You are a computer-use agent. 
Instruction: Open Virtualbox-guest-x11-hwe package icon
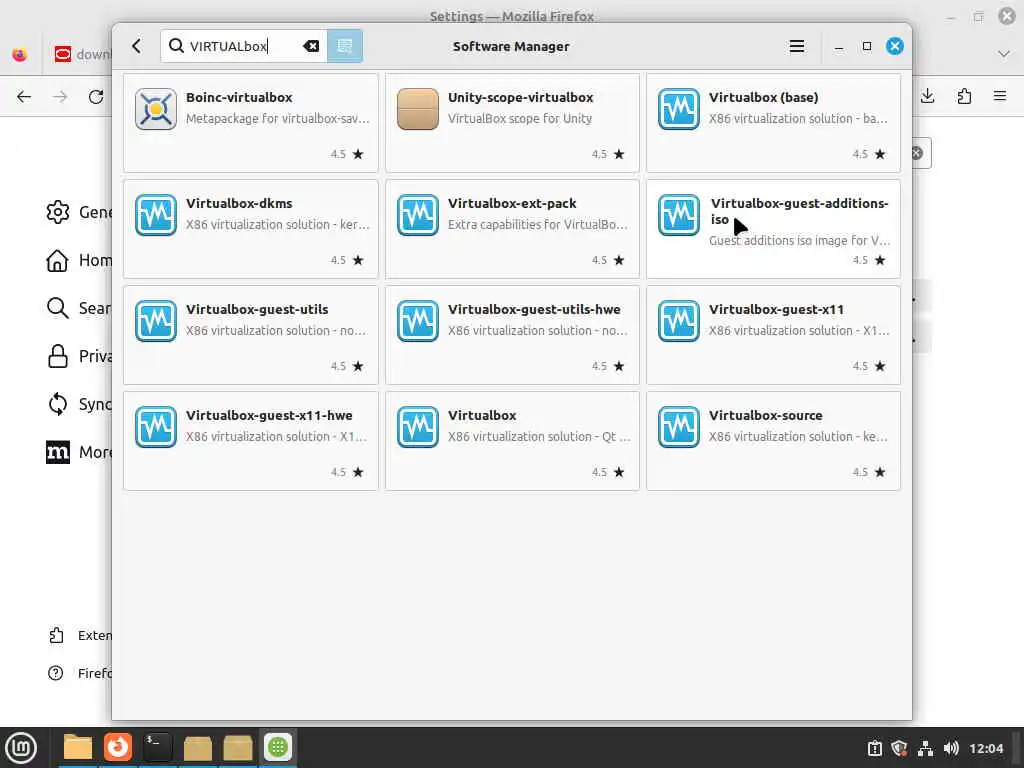click(x=155, y=426)
